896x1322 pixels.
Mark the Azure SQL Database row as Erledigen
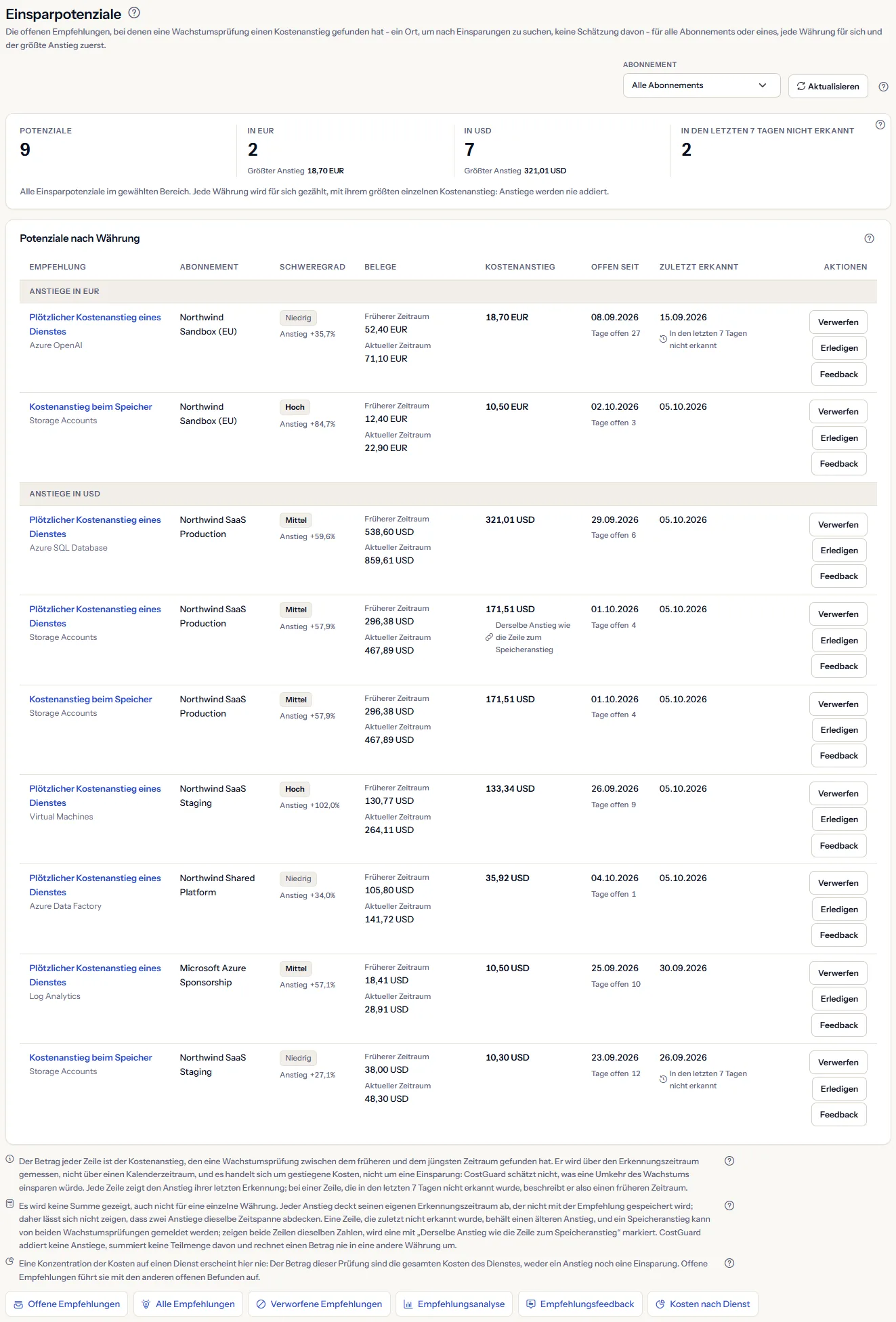[838, 551]
